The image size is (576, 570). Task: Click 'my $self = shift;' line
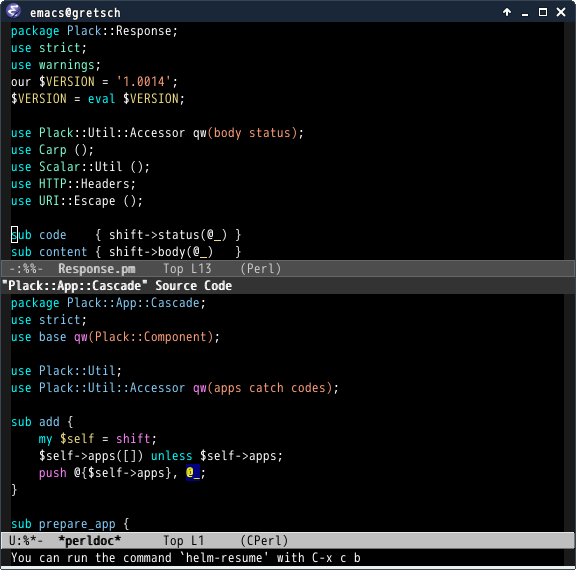pos(98,439)
